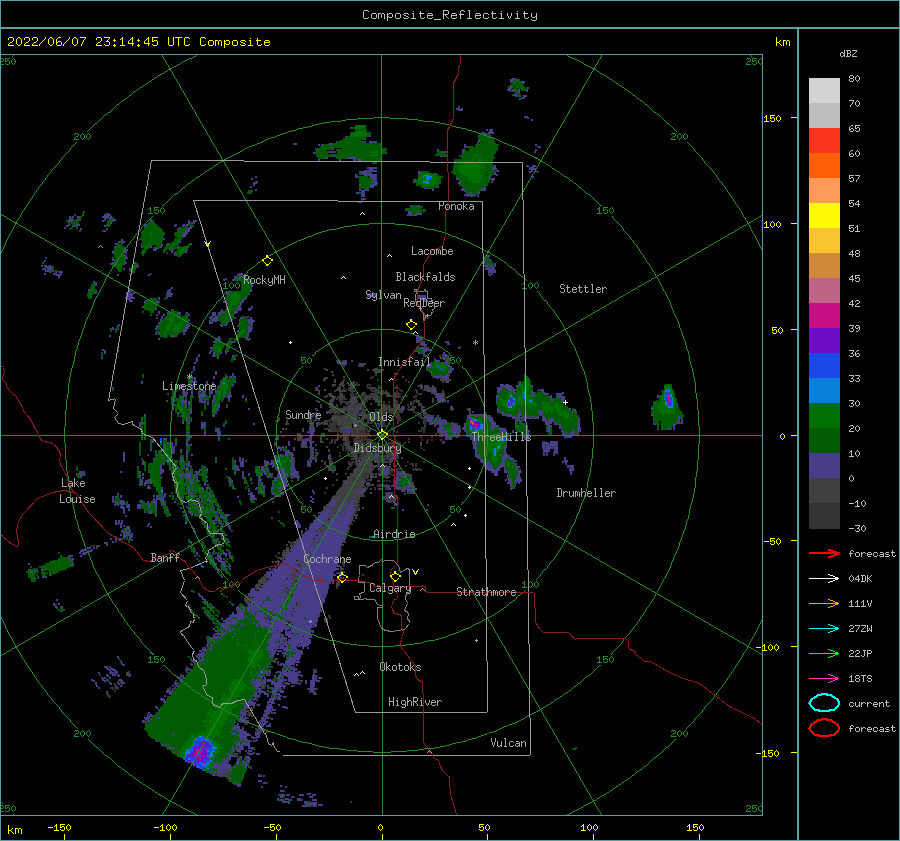Click the asterisk marker near Limestone
This screenshot has height=841, width=900.
click(189, 377)
